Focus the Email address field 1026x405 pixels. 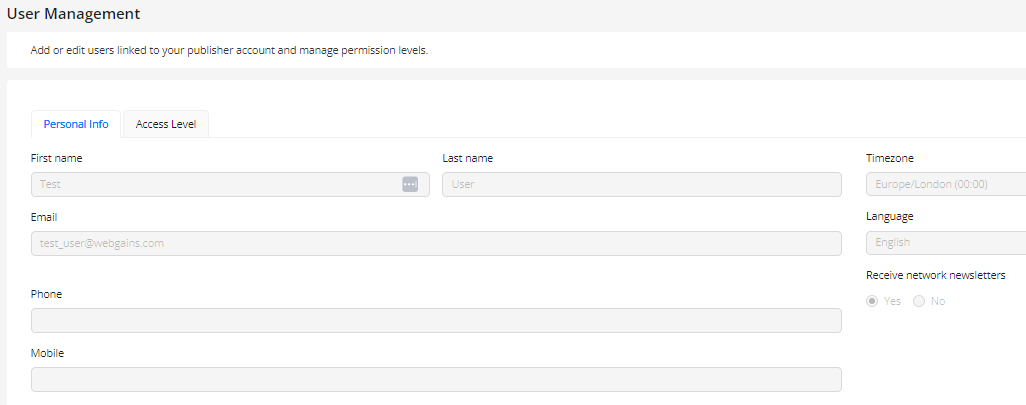pos(436,243)
